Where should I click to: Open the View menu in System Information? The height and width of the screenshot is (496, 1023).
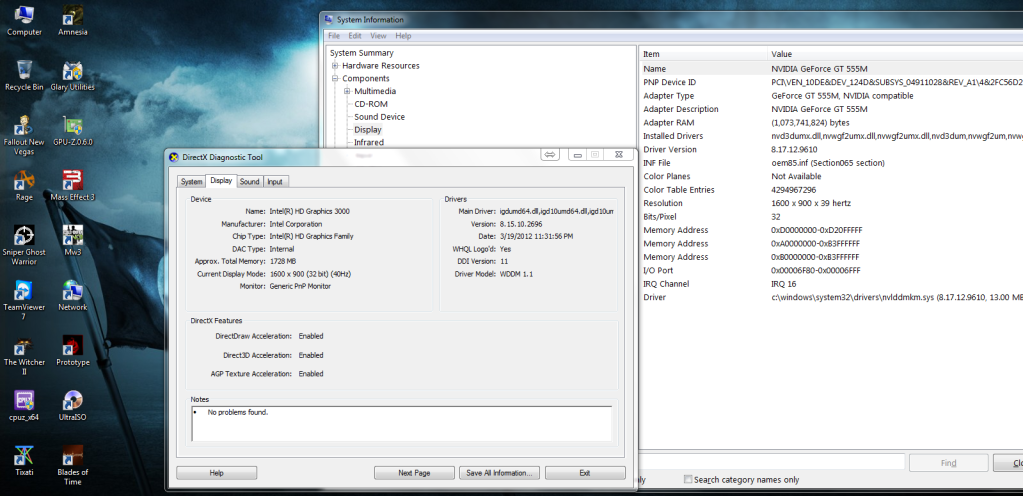[378, 36]
